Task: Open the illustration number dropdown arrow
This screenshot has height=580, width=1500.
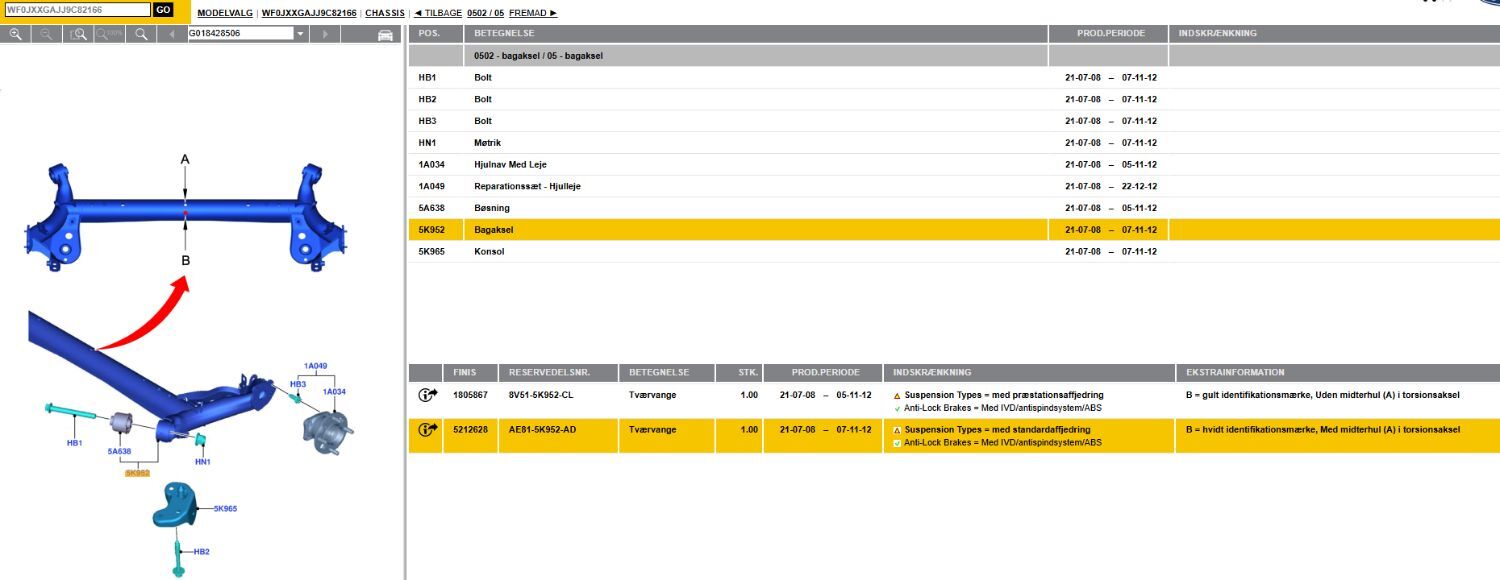Action: [x=300, y=34]
